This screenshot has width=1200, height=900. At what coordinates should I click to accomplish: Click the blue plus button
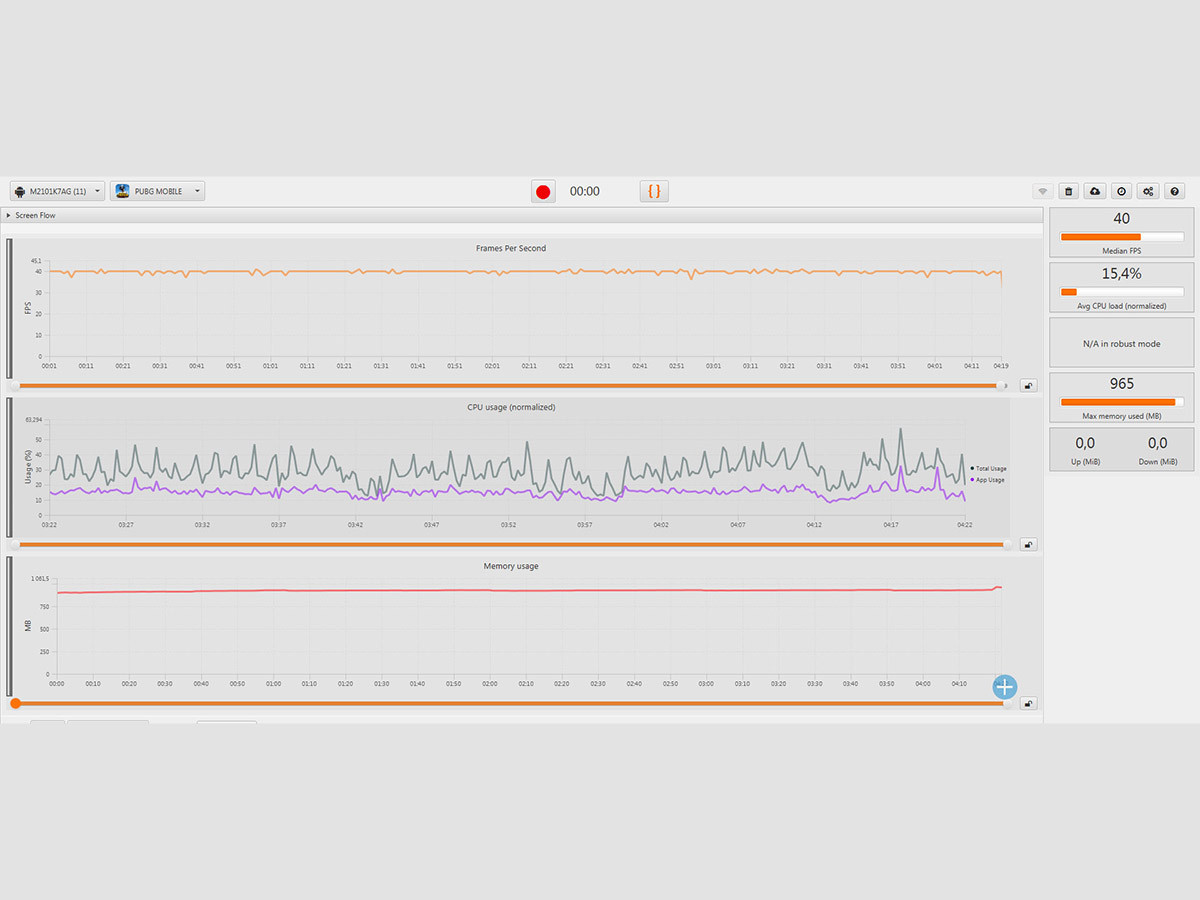pos(1004,686)
